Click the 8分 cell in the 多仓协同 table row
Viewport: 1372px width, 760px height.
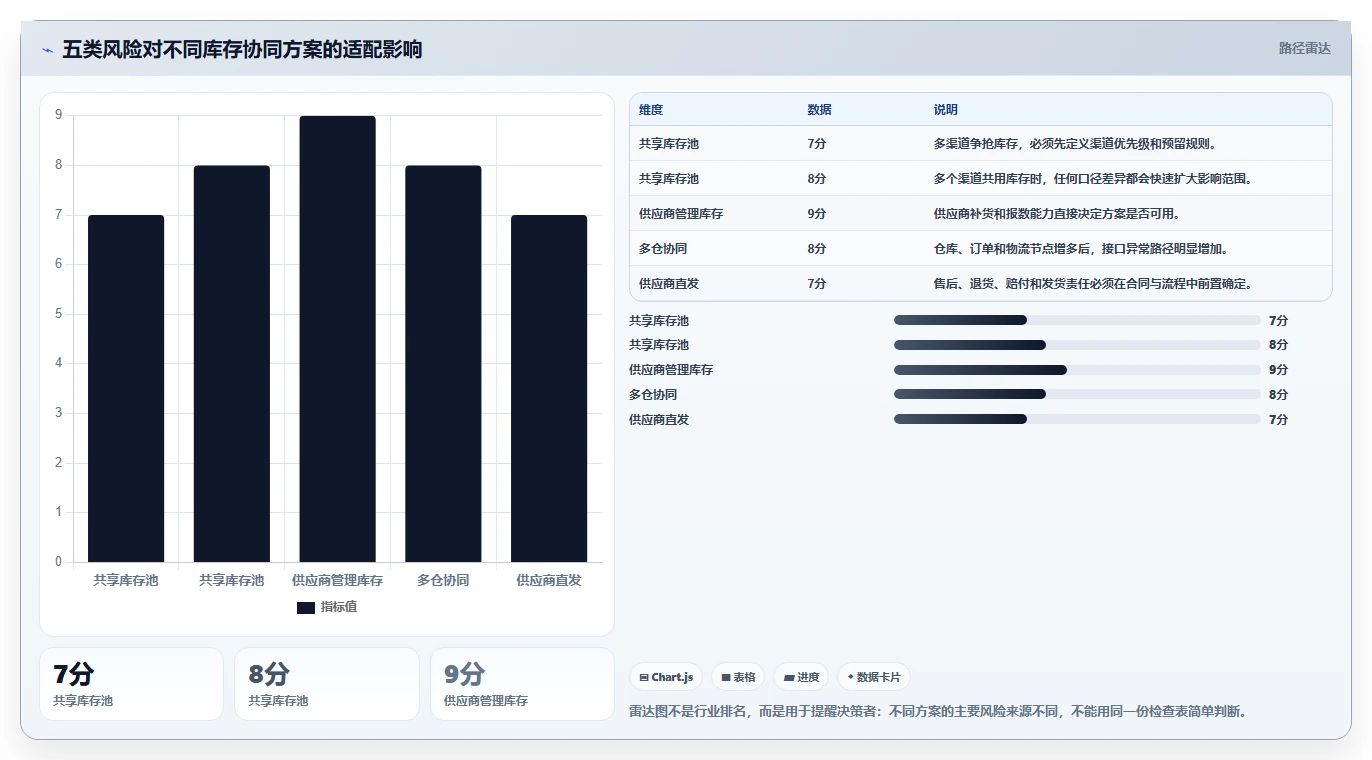[817, 249]
